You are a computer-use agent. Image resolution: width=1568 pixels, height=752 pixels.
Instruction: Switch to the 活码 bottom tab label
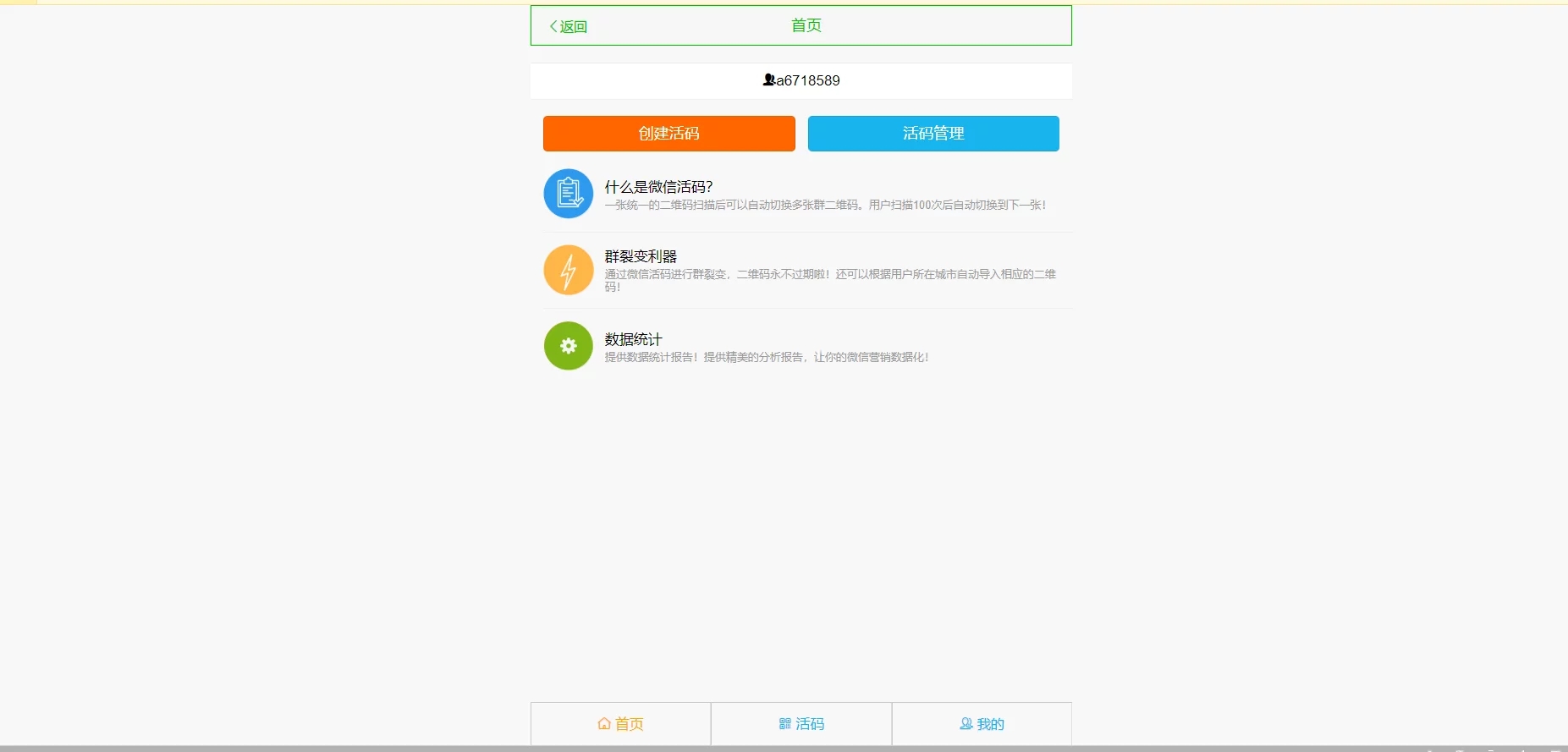click(810, 724)
